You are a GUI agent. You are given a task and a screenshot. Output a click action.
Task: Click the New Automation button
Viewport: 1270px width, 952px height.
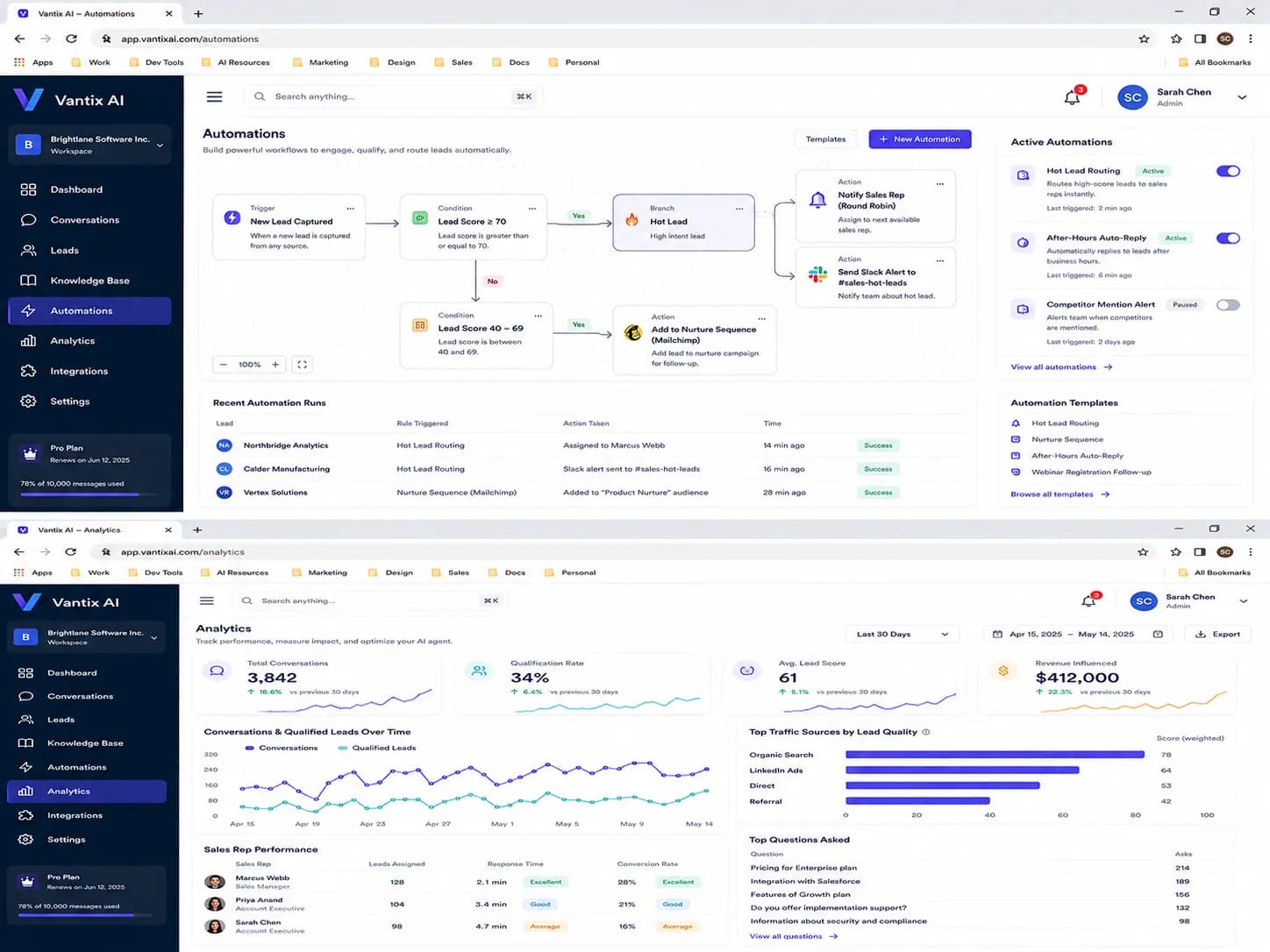(920, 139)
